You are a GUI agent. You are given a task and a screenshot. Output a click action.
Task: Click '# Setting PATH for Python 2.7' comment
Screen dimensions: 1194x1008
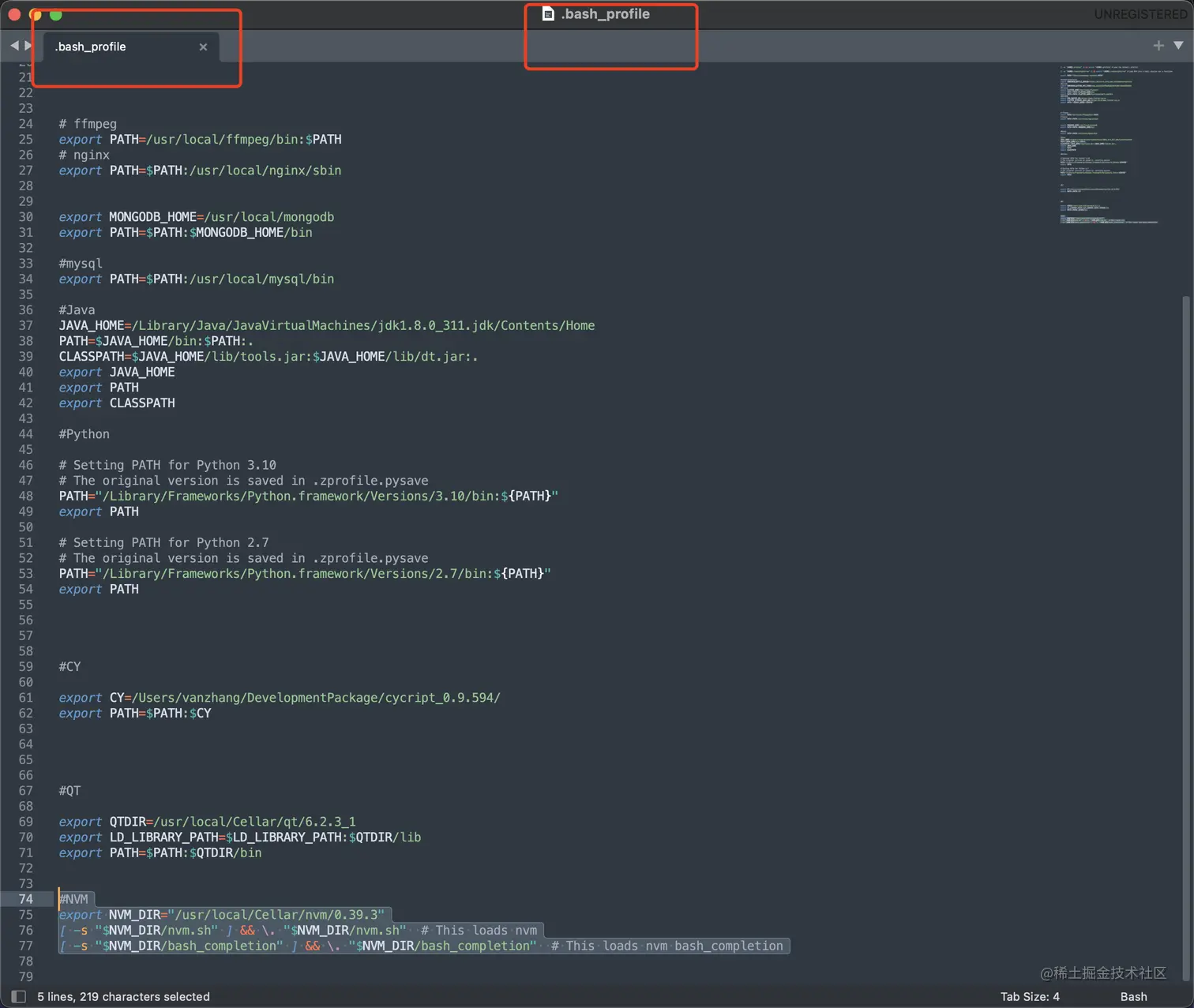[163, 543]
